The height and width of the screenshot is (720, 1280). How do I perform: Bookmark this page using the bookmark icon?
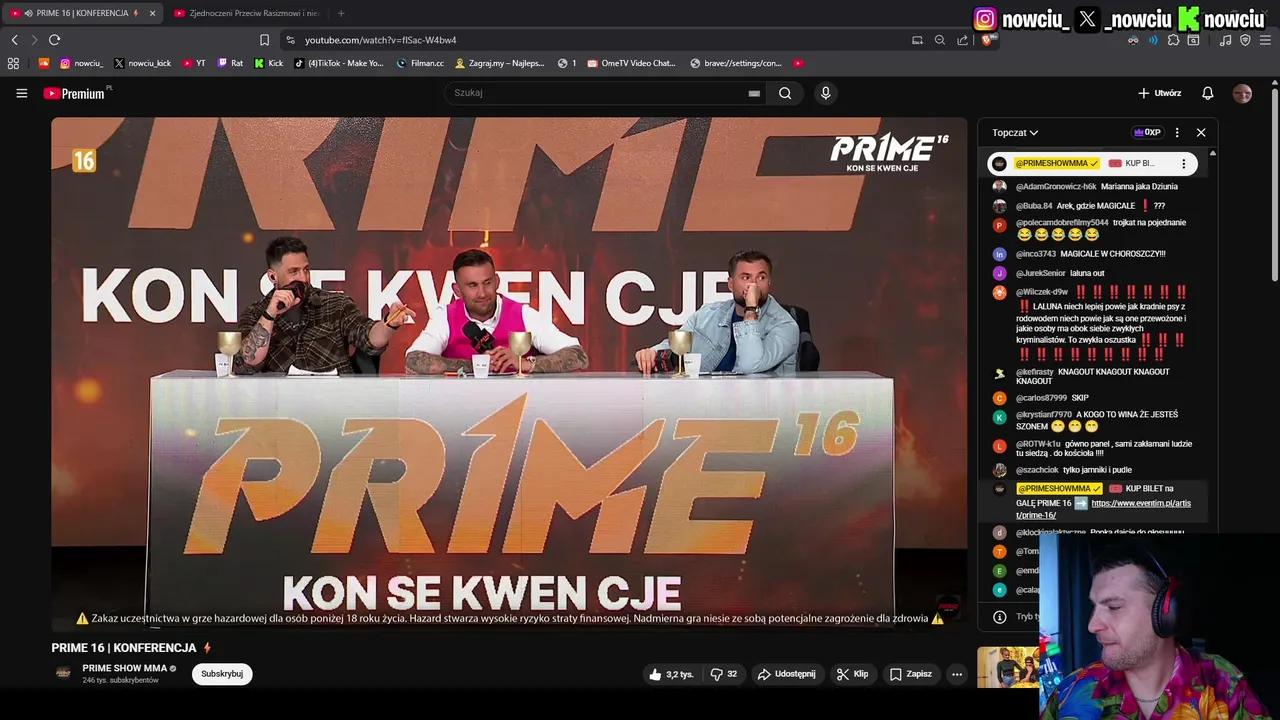(264, 40)
